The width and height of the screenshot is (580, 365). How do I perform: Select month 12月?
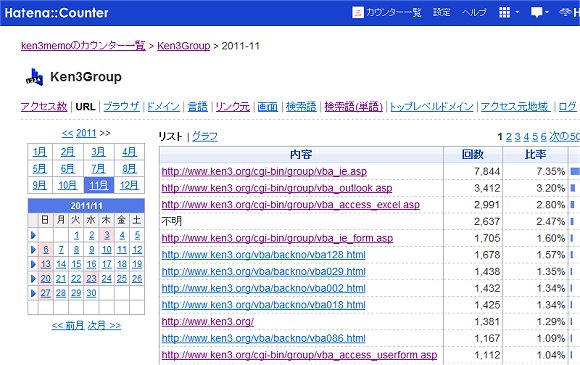click(x=129, y=185)
